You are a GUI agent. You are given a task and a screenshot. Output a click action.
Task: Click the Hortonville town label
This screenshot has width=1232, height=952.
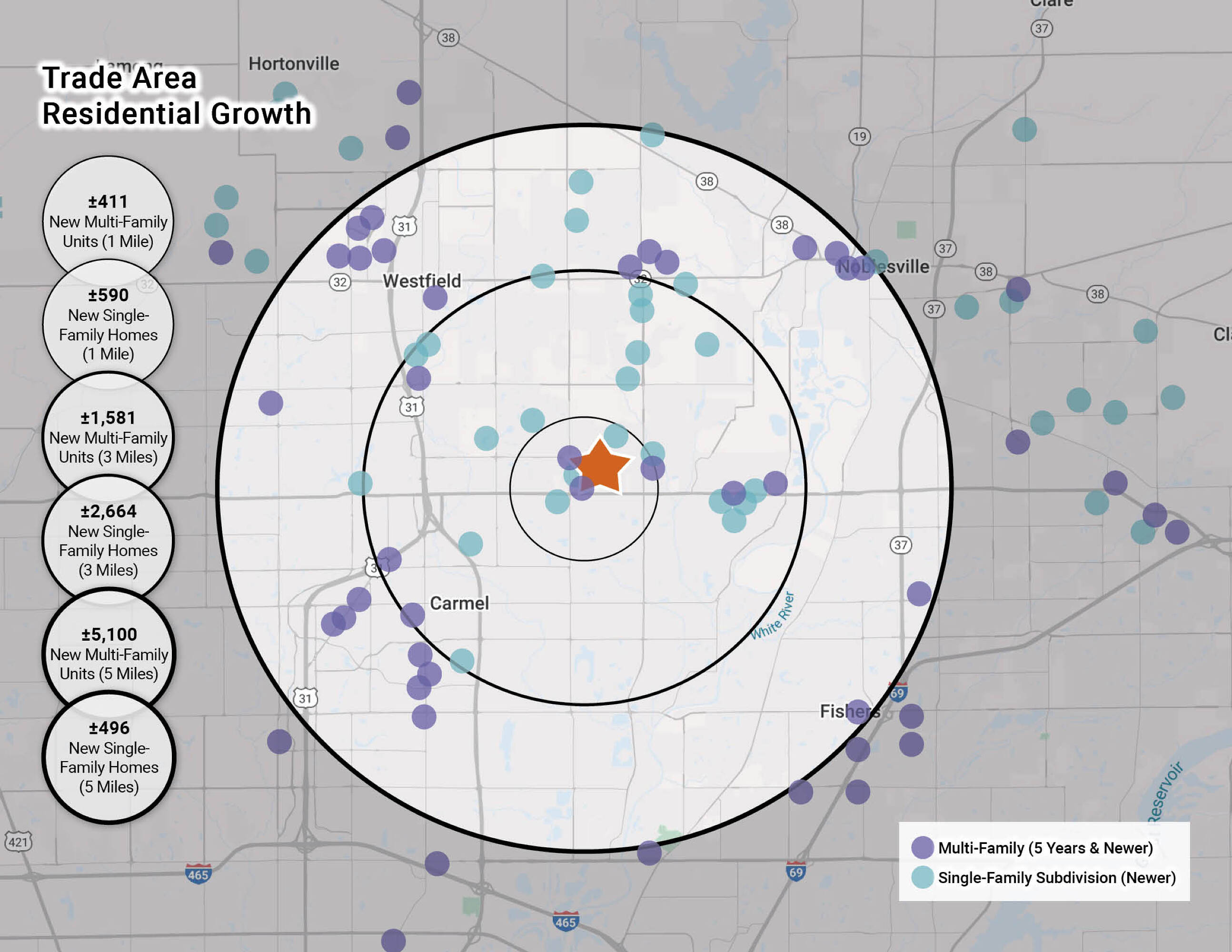pyautogui.click(x=294, y=64)
